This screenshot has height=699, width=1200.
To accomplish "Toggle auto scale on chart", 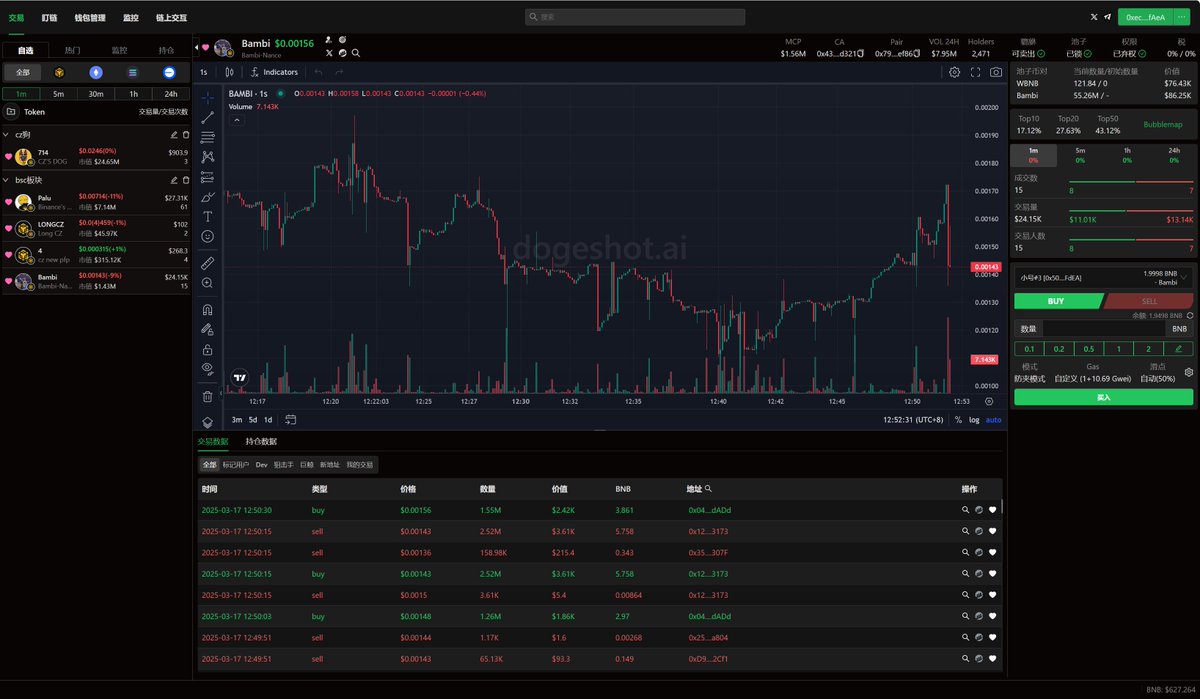I will pyautogui.click(x=993, y=420).
